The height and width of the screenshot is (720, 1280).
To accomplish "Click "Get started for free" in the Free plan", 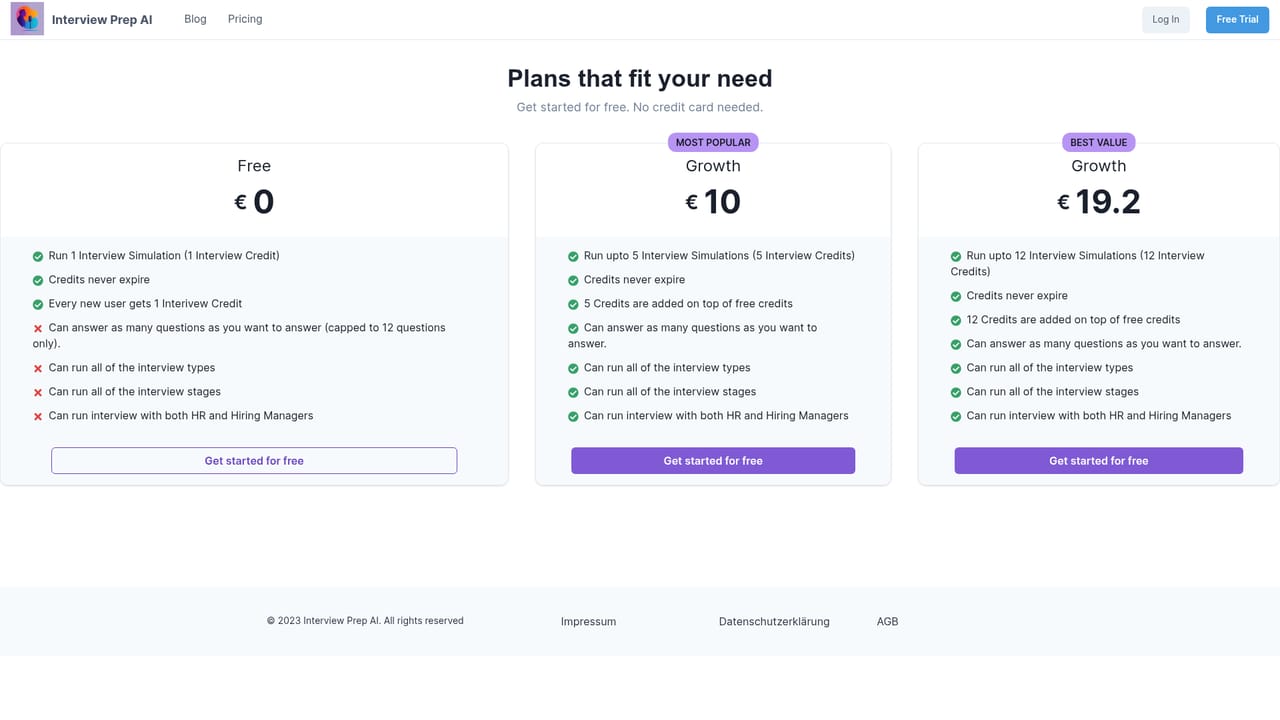I will click(x=254, y=461).
